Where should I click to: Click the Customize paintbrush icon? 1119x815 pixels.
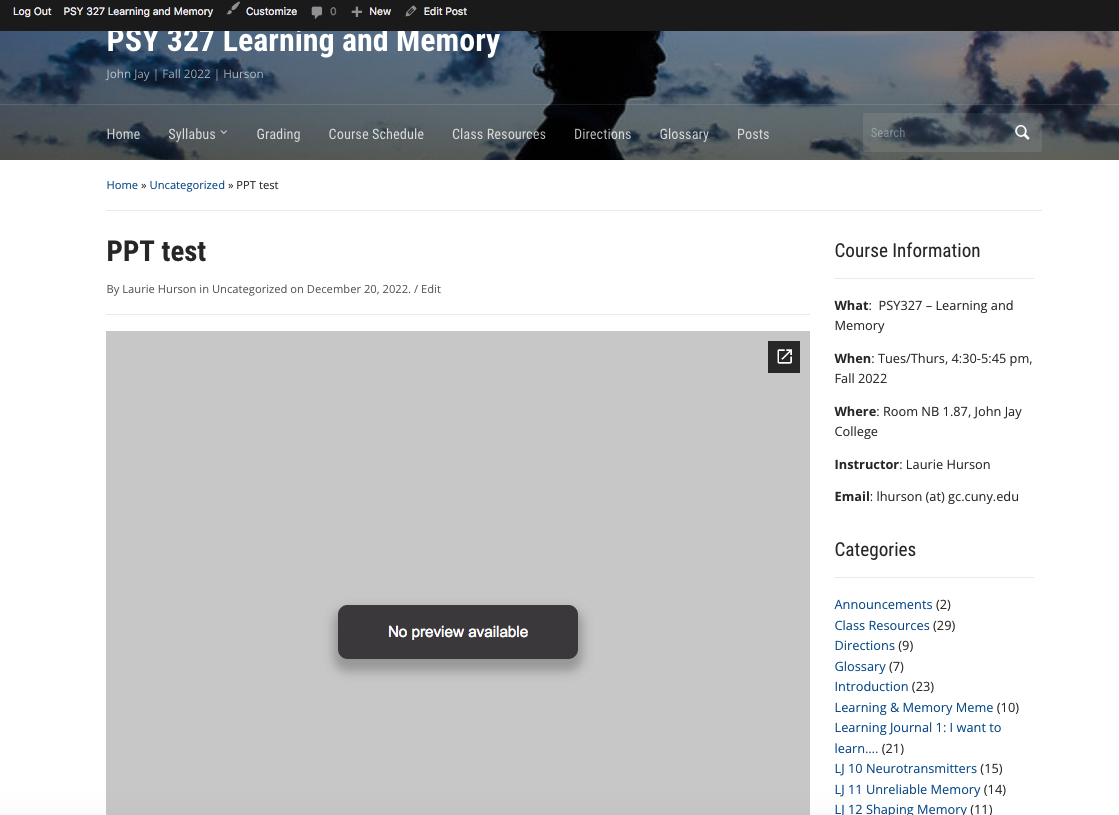[x=233, y=10]
